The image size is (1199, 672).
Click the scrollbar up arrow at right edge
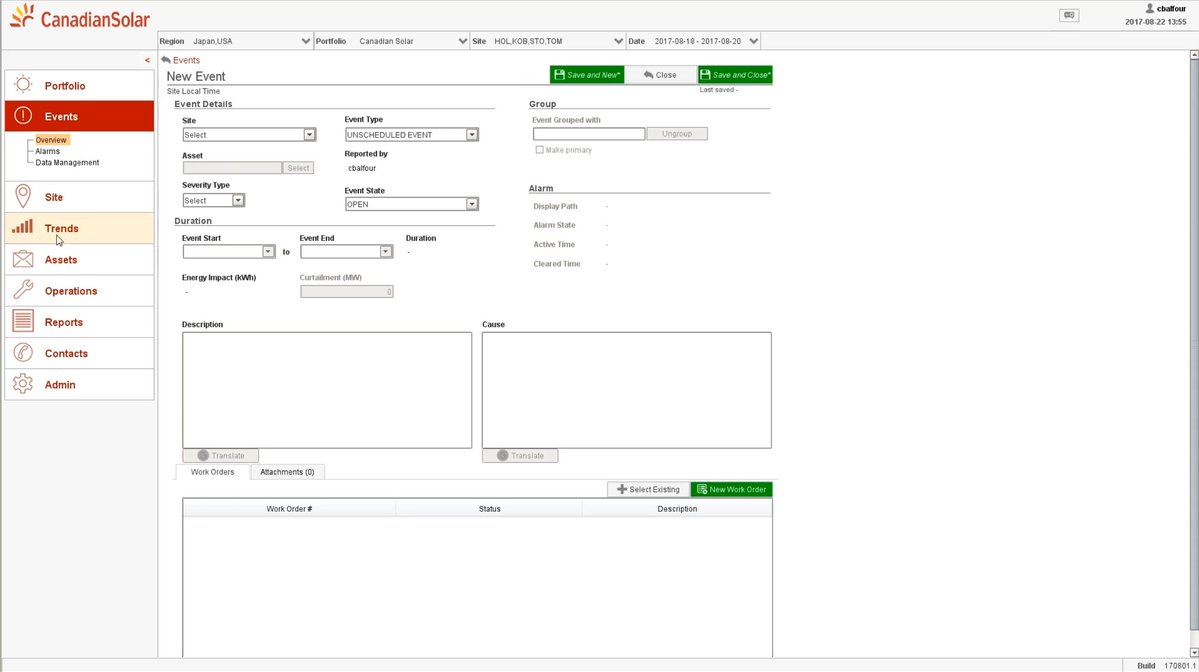point(1194,55)
